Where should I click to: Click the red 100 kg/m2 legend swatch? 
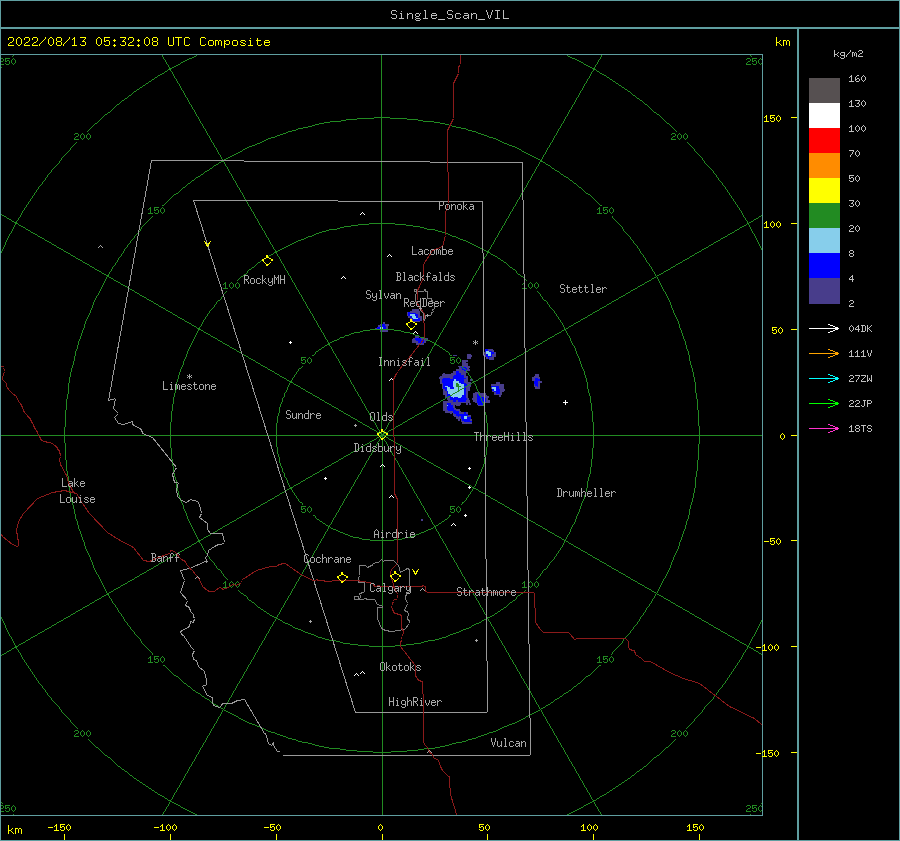tap(824, 141)
